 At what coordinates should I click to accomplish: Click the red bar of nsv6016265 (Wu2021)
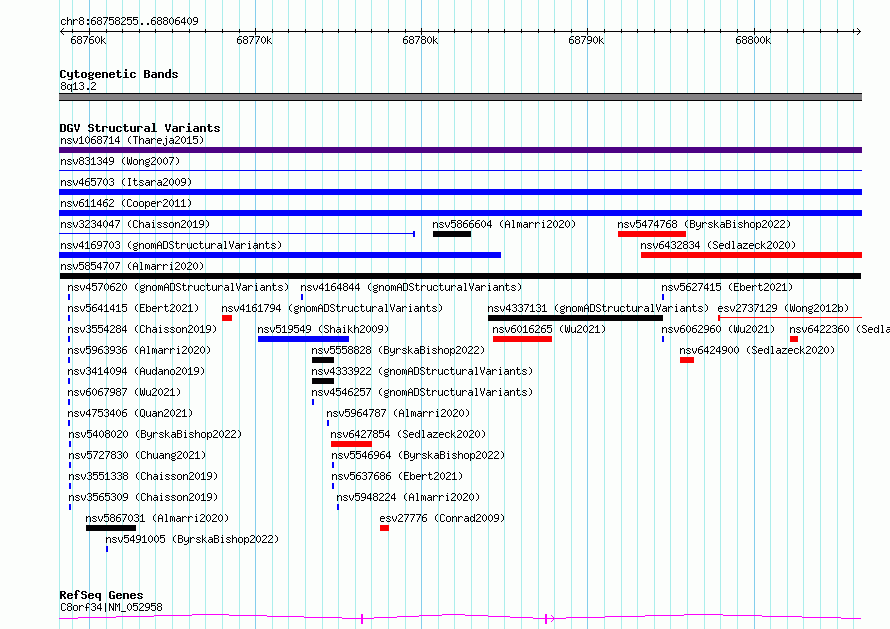[x=523, y=339]
